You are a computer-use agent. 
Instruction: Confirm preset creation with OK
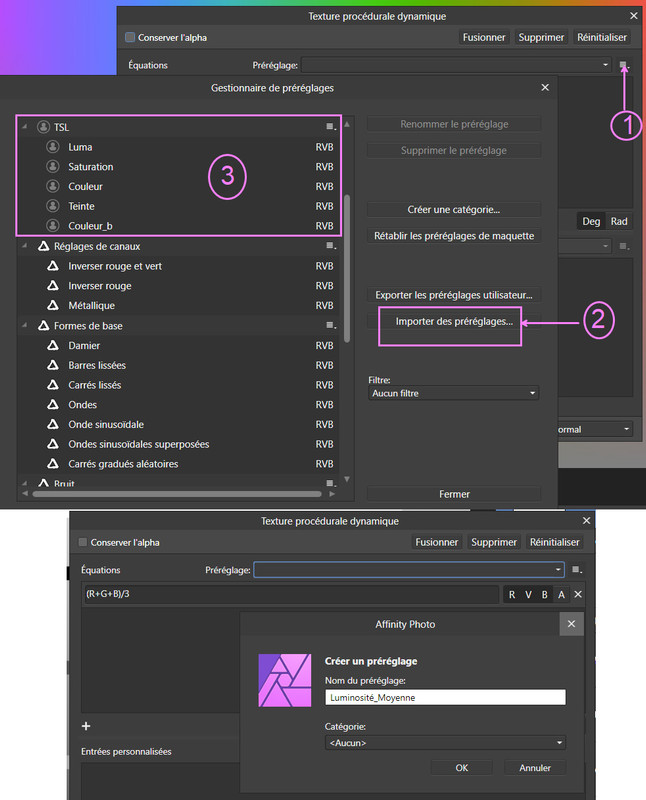coord(462,768)
